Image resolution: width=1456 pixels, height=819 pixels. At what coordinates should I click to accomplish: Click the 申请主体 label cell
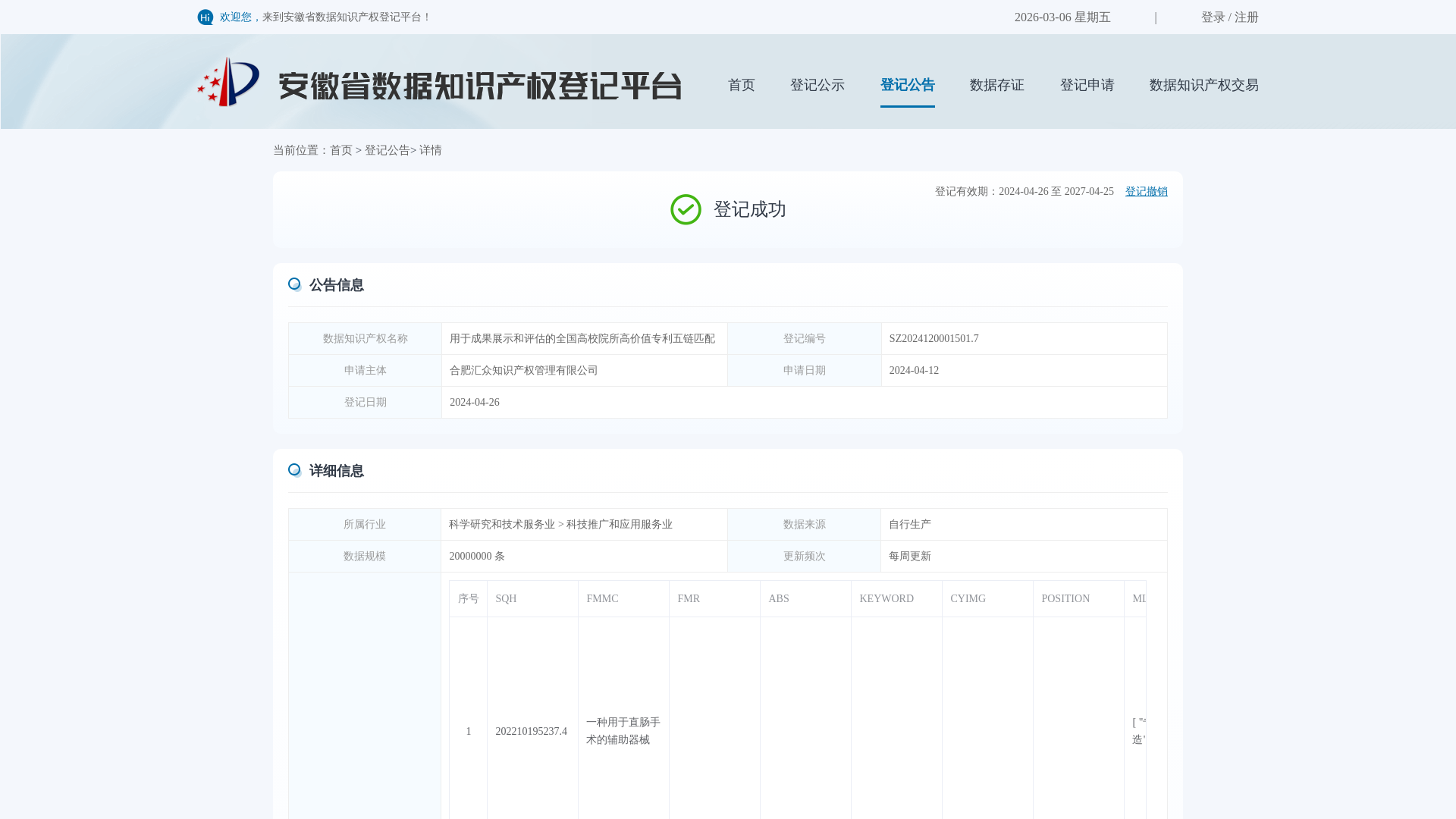(365, 371)
